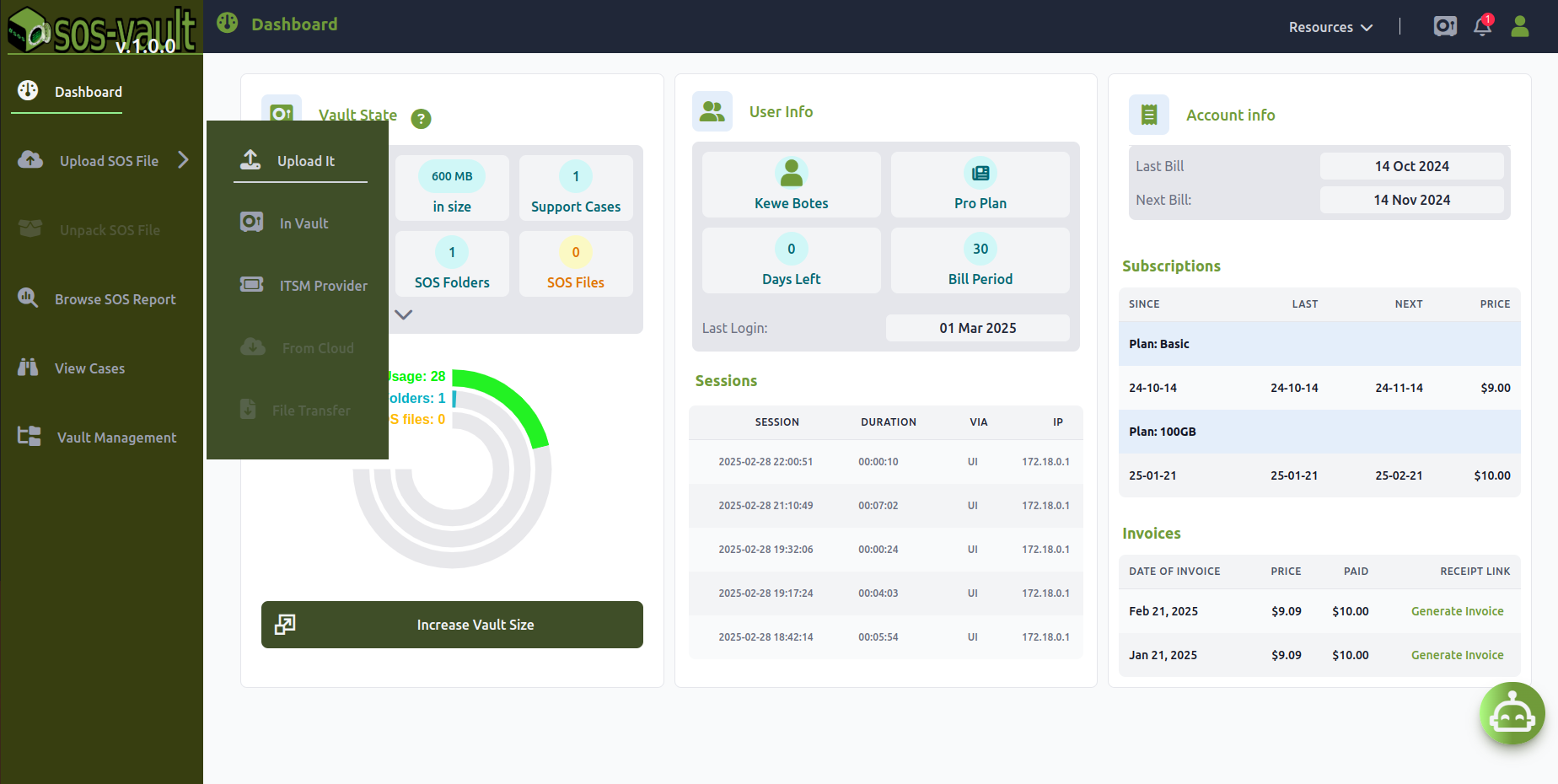Select session row 2025-02-28 18:42:14
Image resolution: width=1558 pixels, height=784 pixels.
coord(886,637)
